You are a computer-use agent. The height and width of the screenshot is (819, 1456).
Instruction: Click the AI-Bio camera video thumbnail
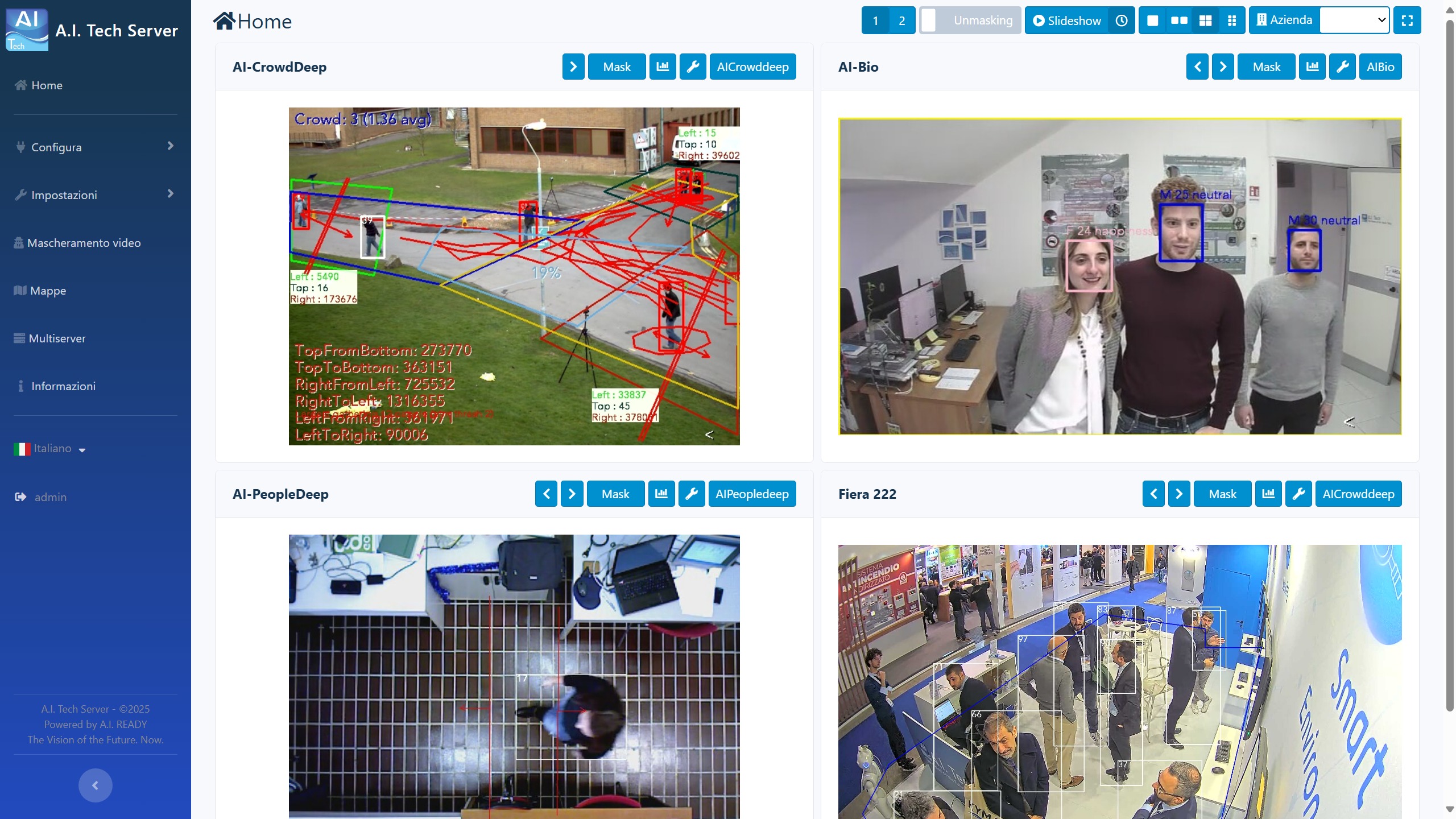point(1119,276)
